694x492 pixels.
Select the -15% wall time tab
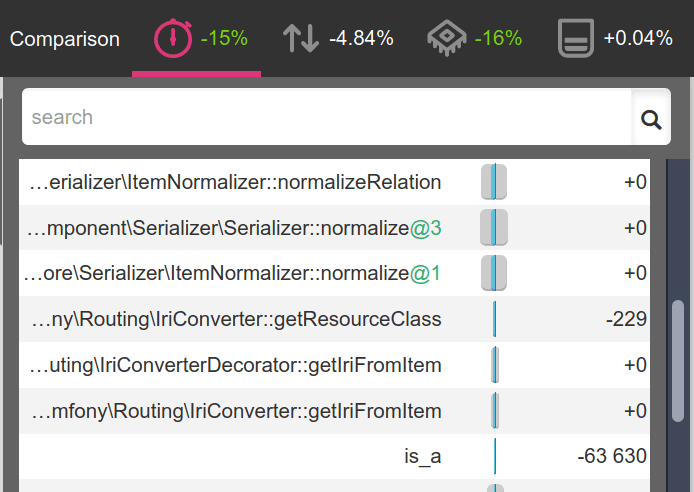(x=224, y=39)
